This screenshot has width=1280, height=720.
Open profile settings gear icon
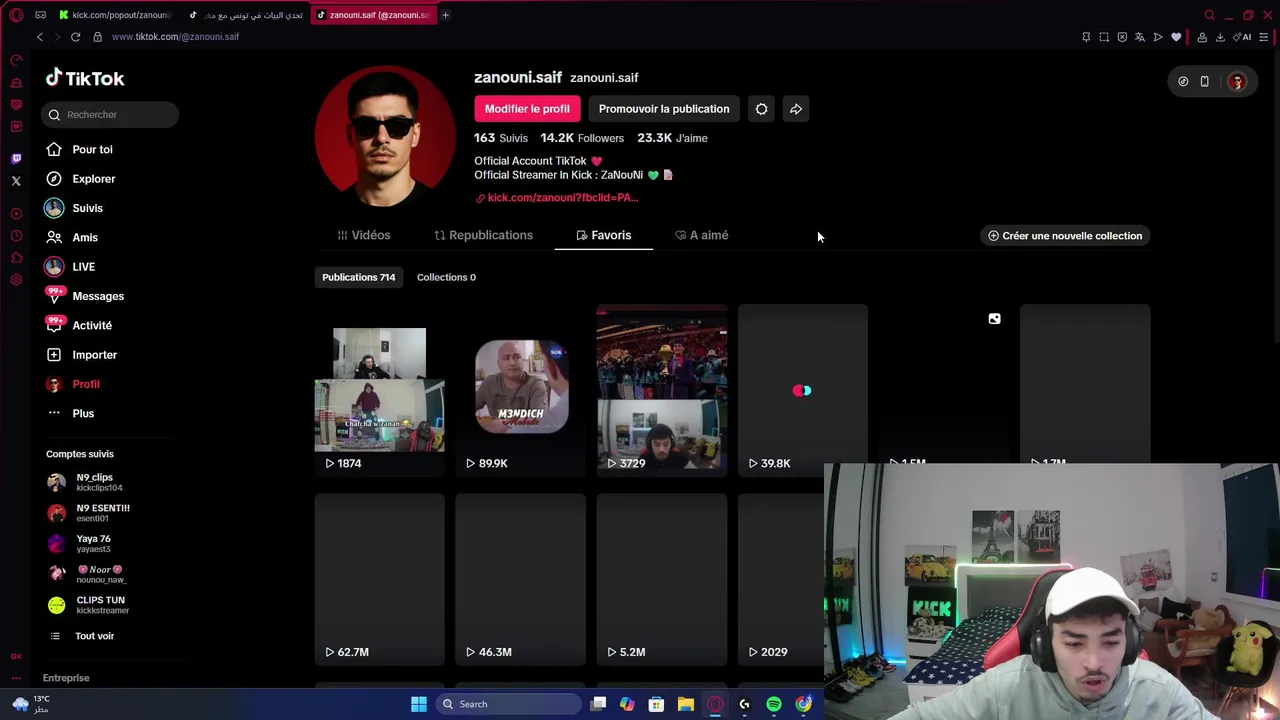tap(761, 109)
